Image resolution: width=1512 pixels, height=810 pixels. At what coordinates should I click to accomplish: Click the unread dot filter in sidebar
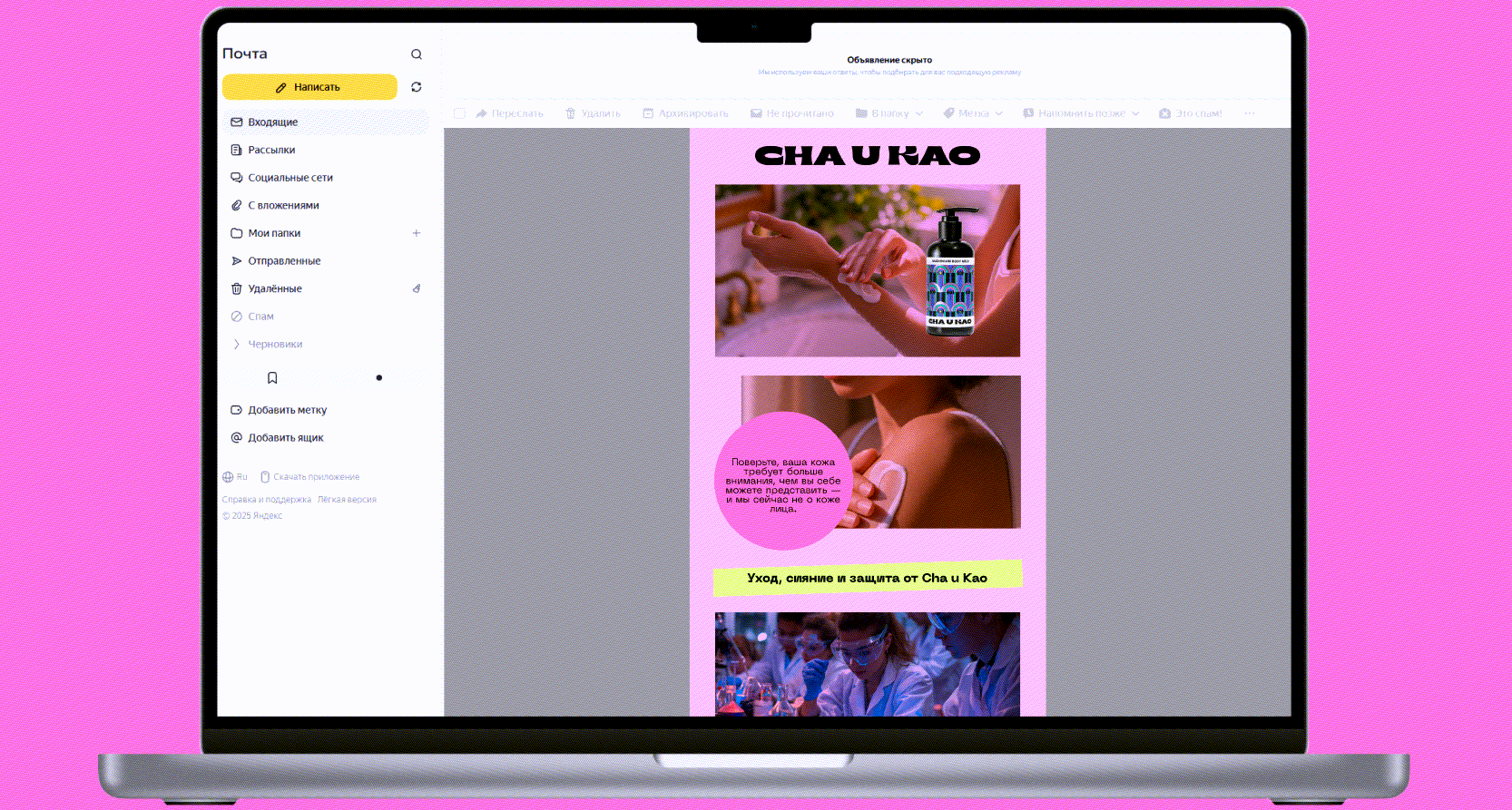[x=379, y=378]
